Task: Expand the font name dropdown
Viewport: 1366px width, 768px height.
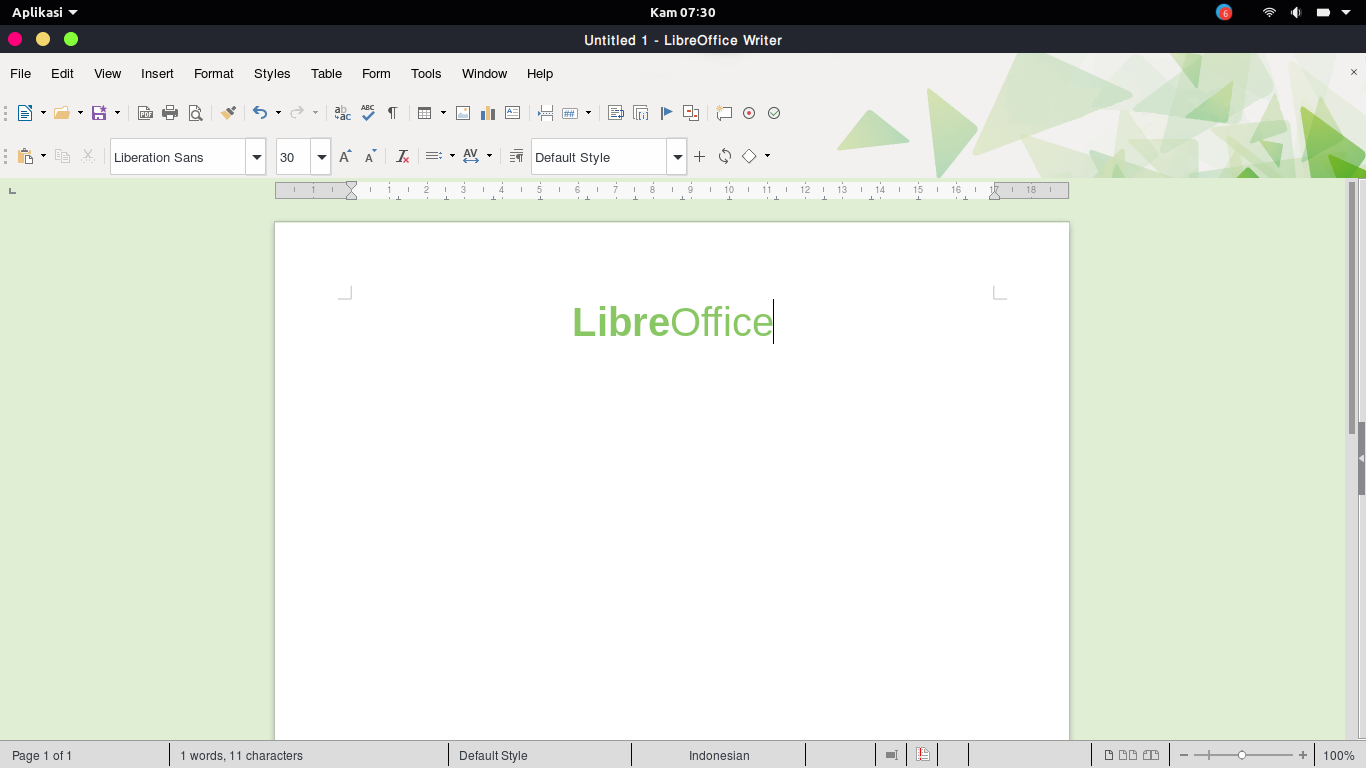Action: point(257,157)
